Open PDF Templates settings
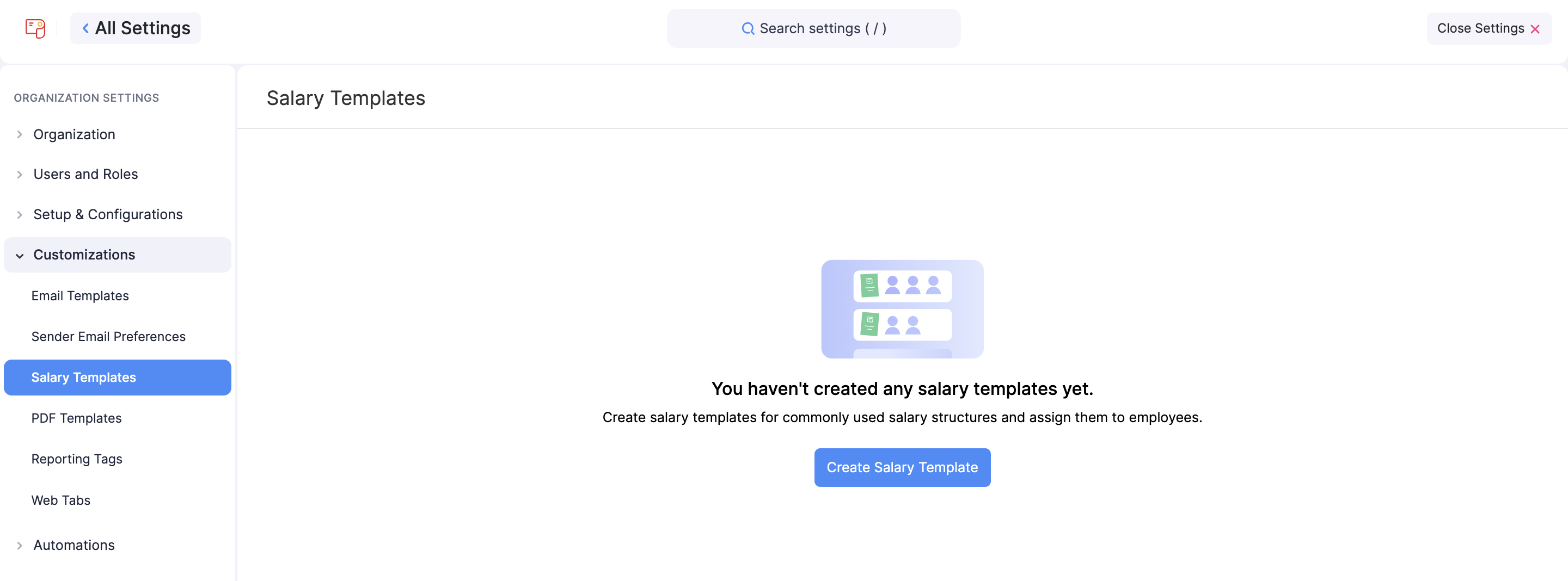This screenshot has height=581, width=1568. [76, 418]
